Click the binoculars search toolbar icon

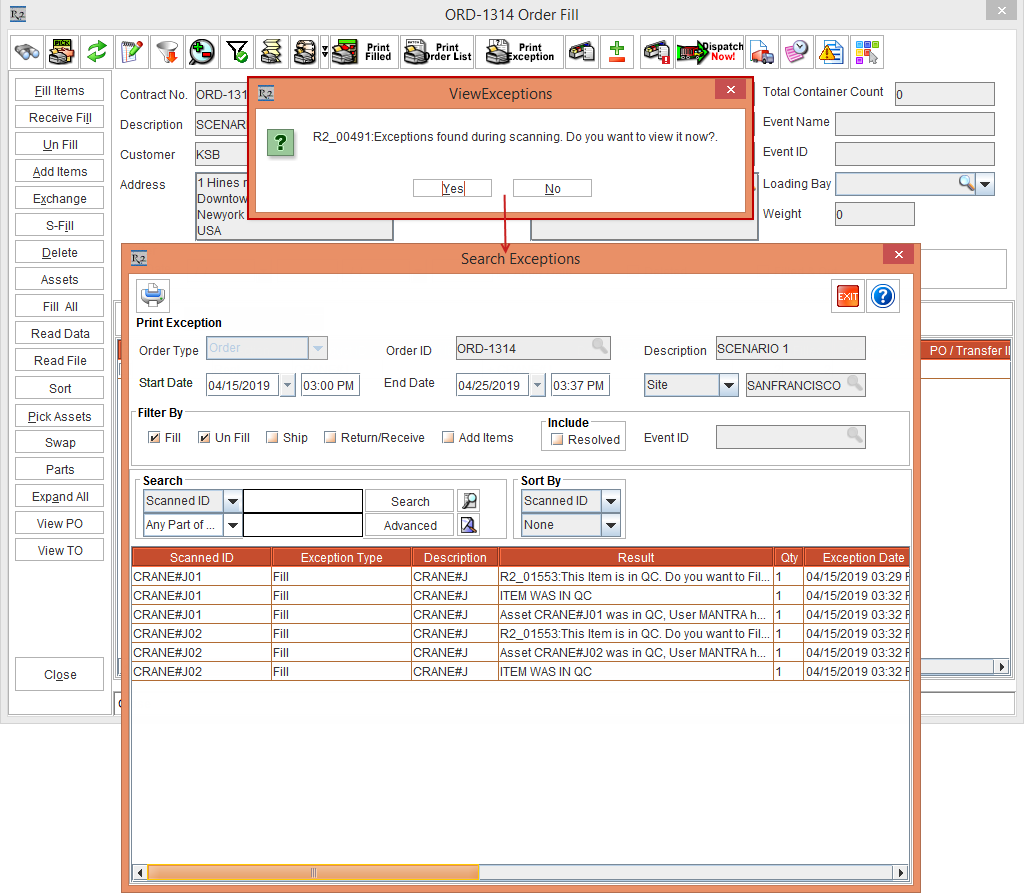(28, 51)
